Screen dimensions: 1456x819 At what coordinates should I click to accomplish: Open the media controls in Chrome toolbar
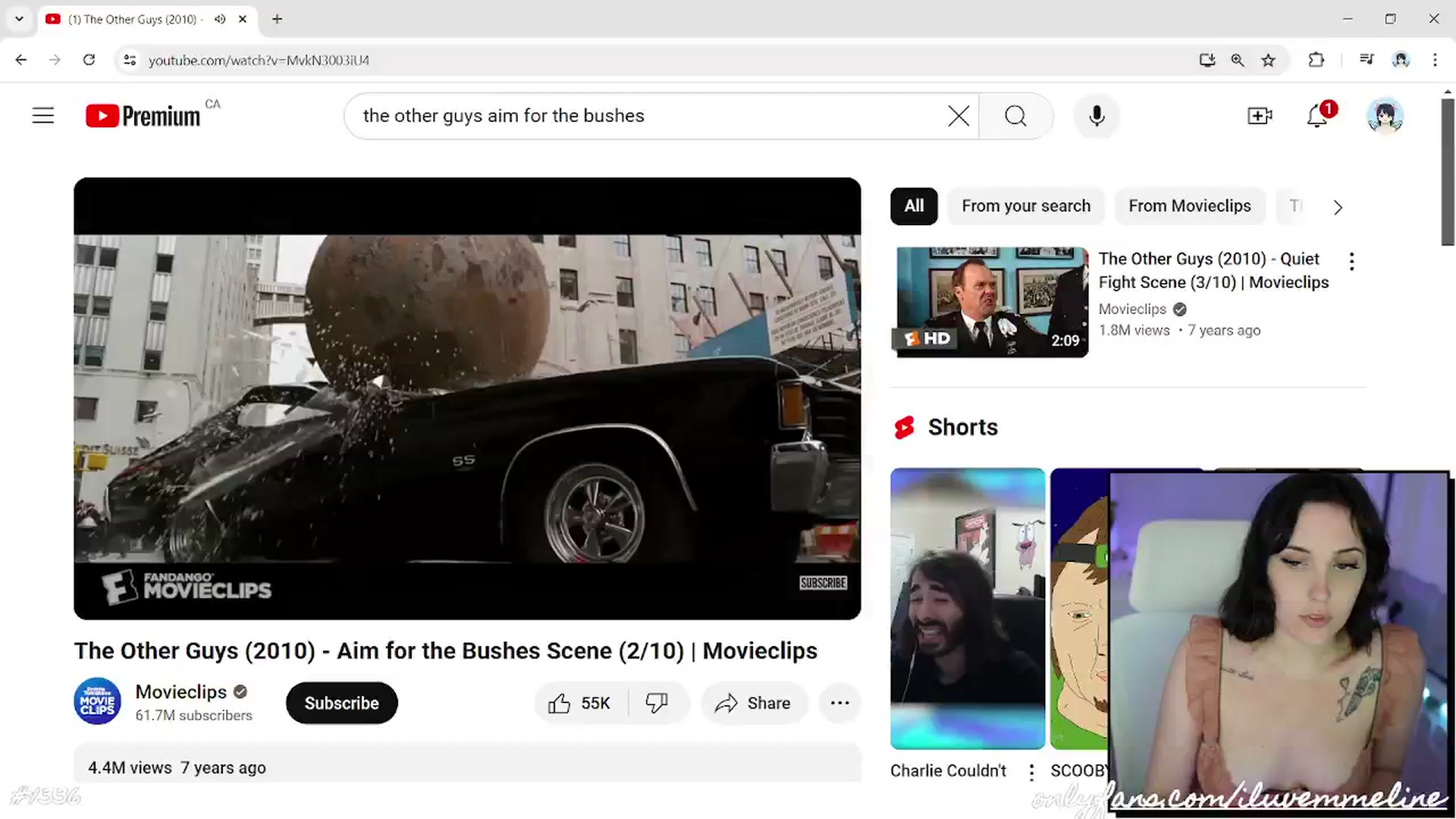click(x=1367, y=60)
